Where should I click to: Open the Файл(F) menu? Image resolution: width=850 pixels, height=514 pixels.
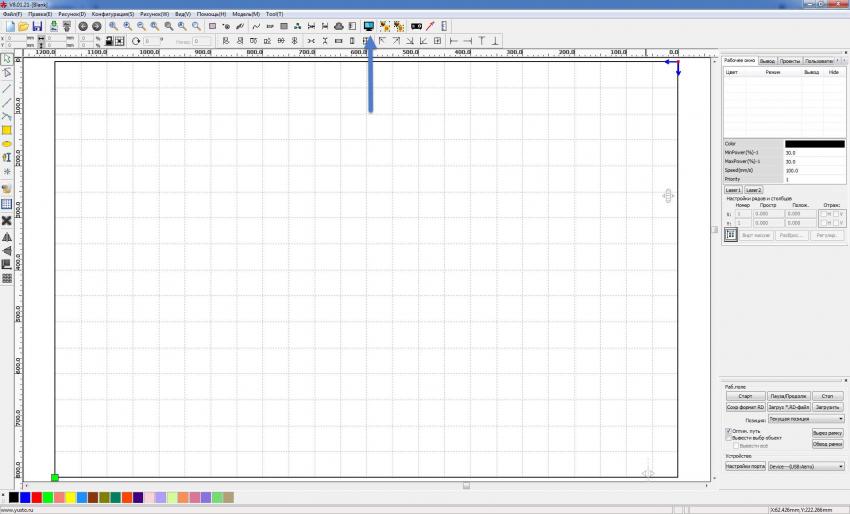click(12, 14)
